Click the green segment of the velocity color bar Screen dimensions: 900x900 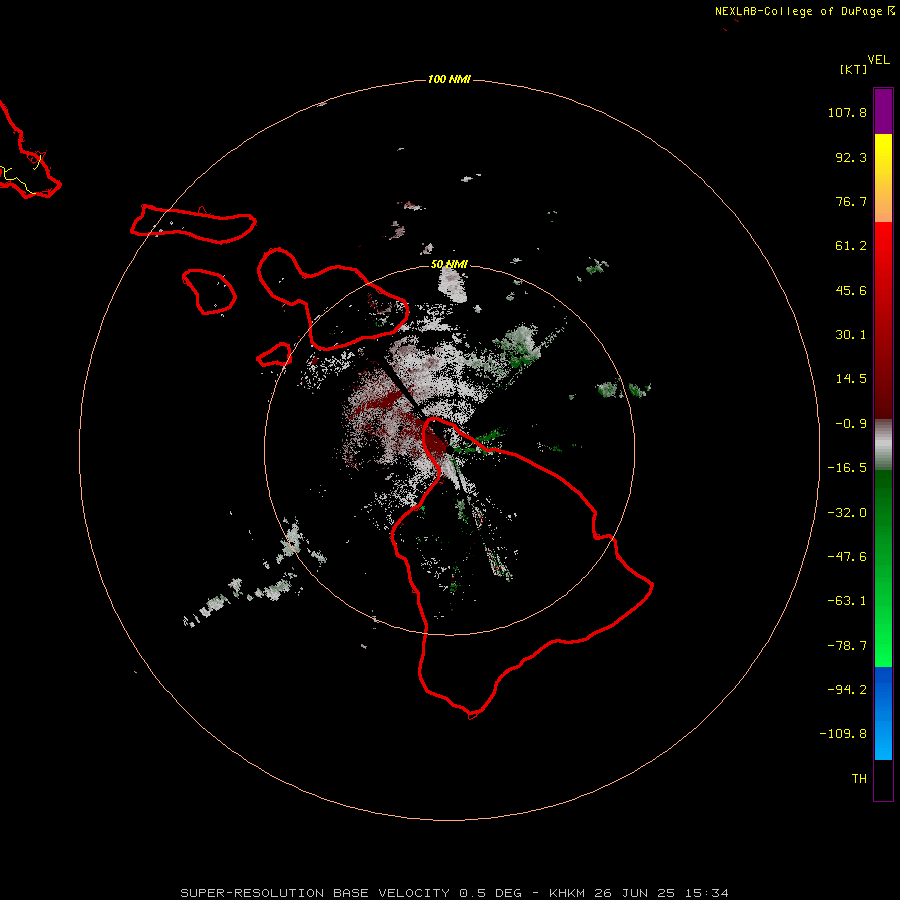[883, 568]
